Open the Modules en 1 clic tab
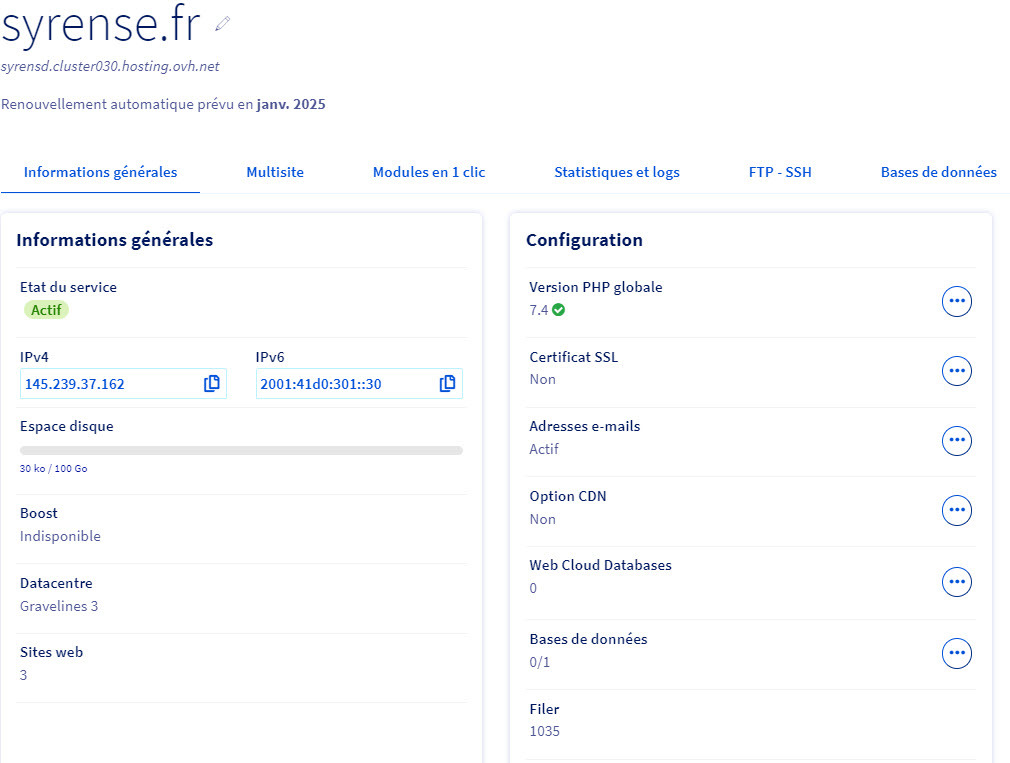The image size is (1010, 763). (x=429, y=172)
